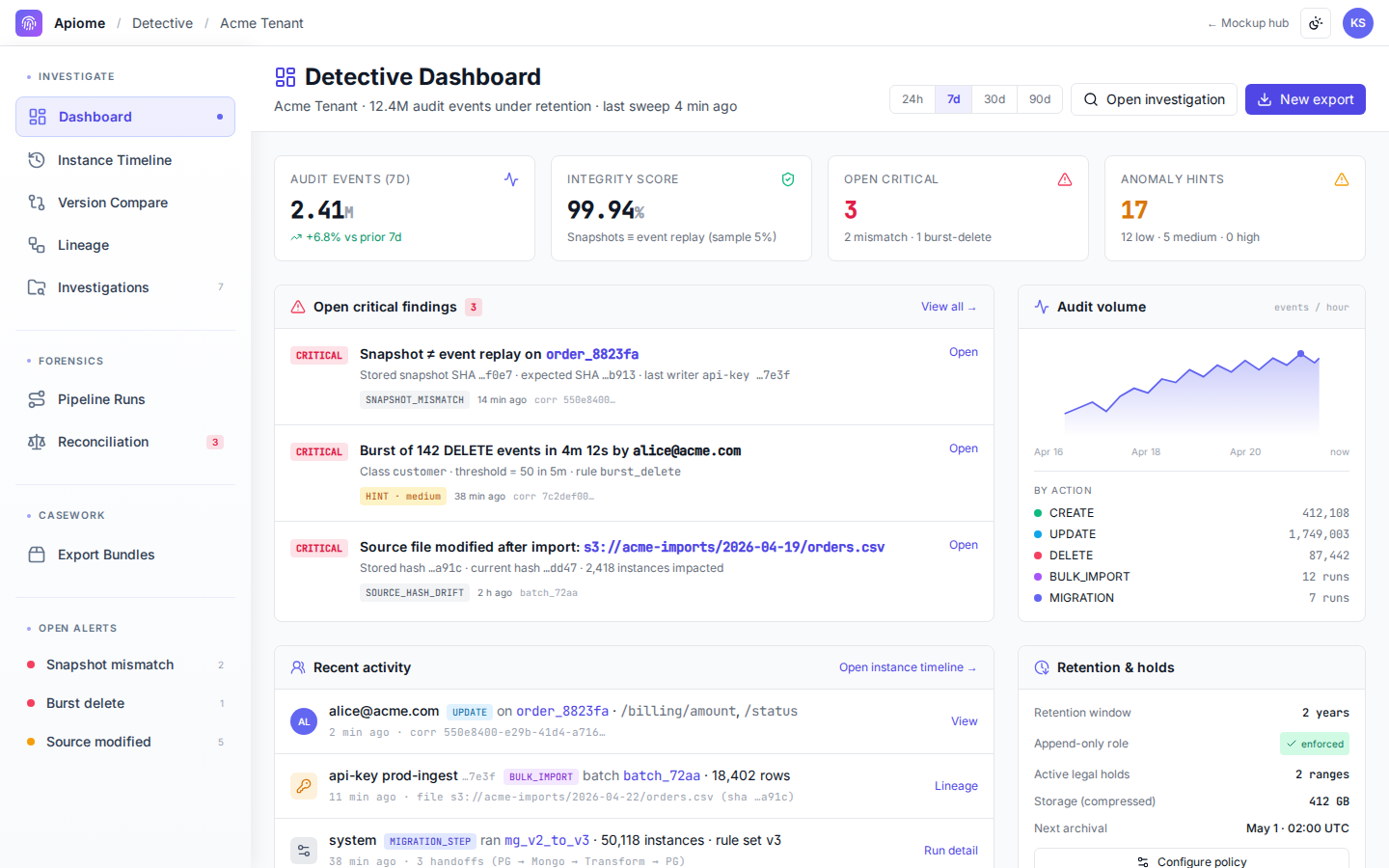Viewport: 1389px width, 868px height.
Task: Click the Audit Events pulse icon
Action: pos(511,179)
